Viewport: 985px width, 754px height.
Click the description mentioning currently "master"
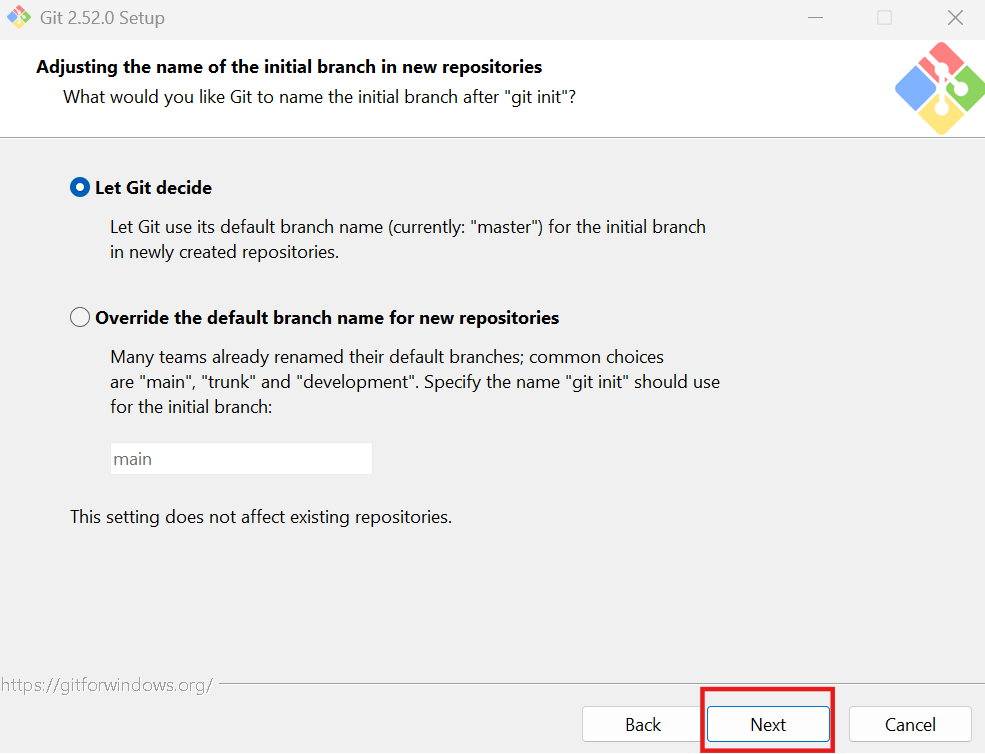click(x=408, y=239)
